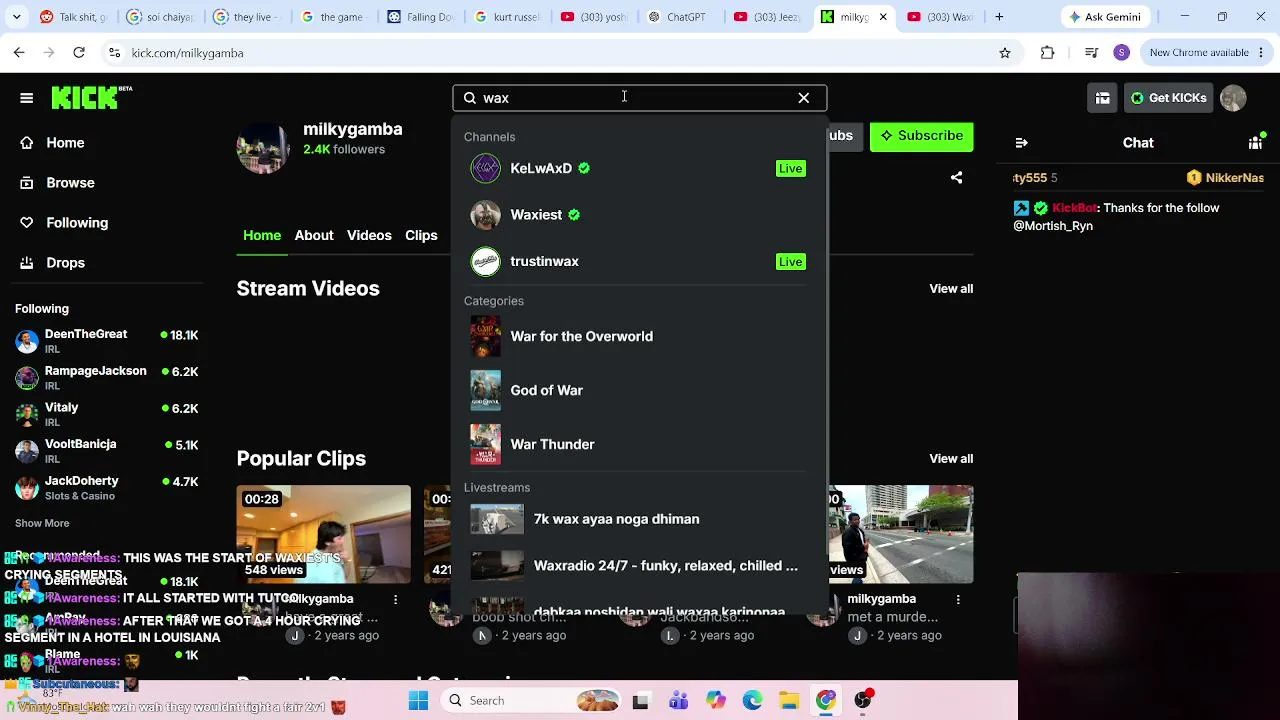Open OBS Studio from the taskbar
Viewport: 1280px width, 720px height.
[x=863, y=701]
